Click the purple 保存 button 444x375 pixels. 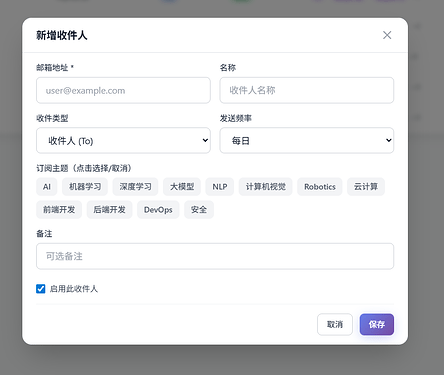[377, 324]
